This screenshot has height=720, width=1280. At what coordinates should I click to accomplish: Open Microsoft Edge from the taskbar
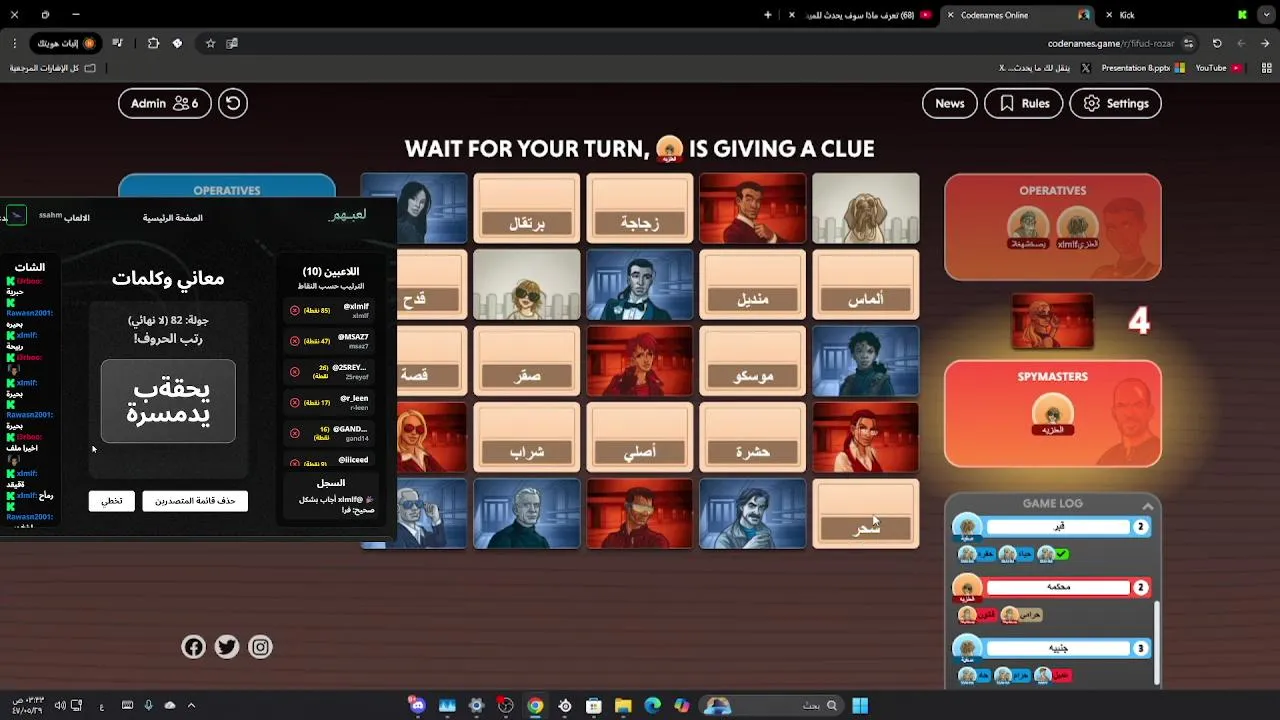[652, 705]
